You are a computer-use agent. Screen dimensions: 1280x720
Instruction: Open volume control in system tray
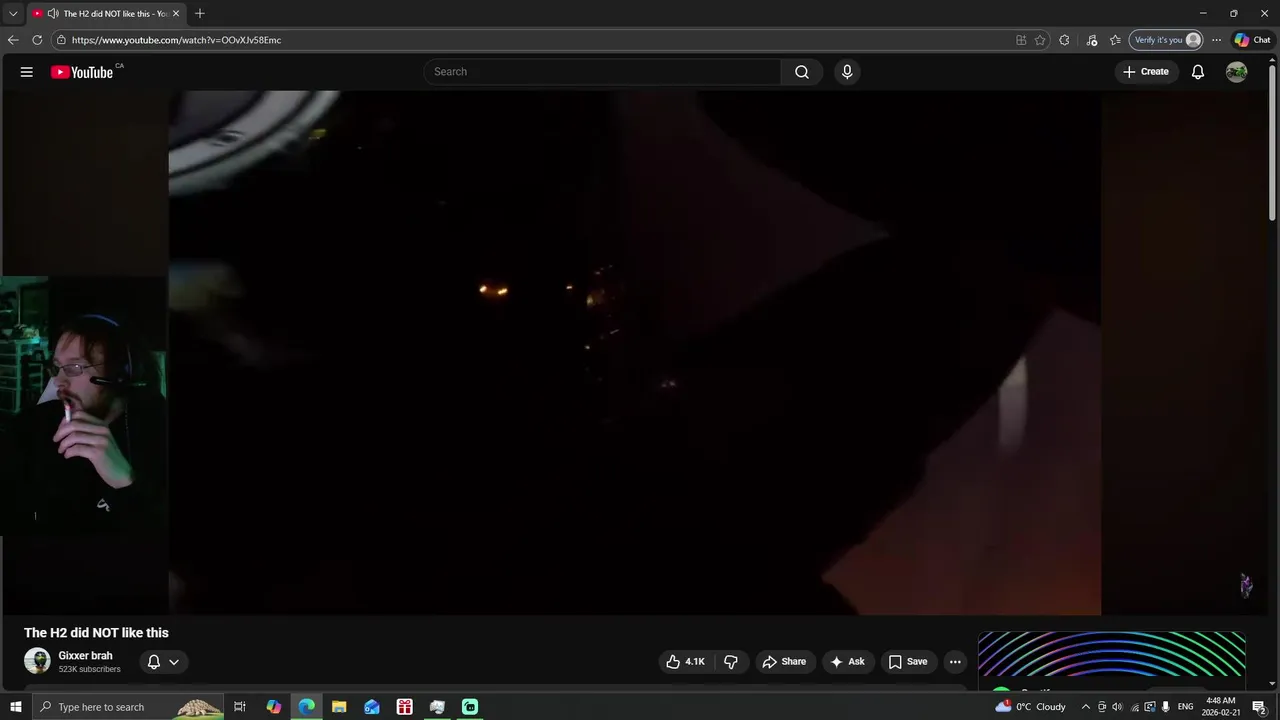pos(1117,707)
